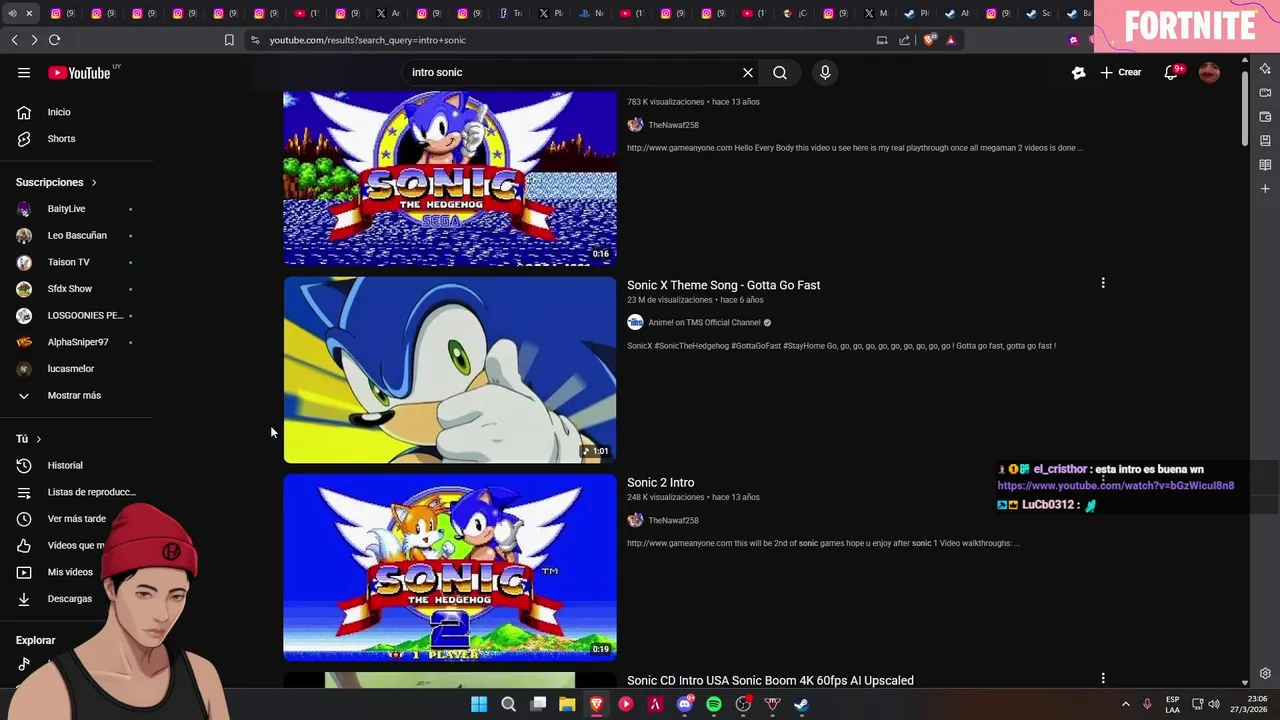1280x720 pixels.
Task: Switch to the Ne tab
Action: tap(591, 13)
